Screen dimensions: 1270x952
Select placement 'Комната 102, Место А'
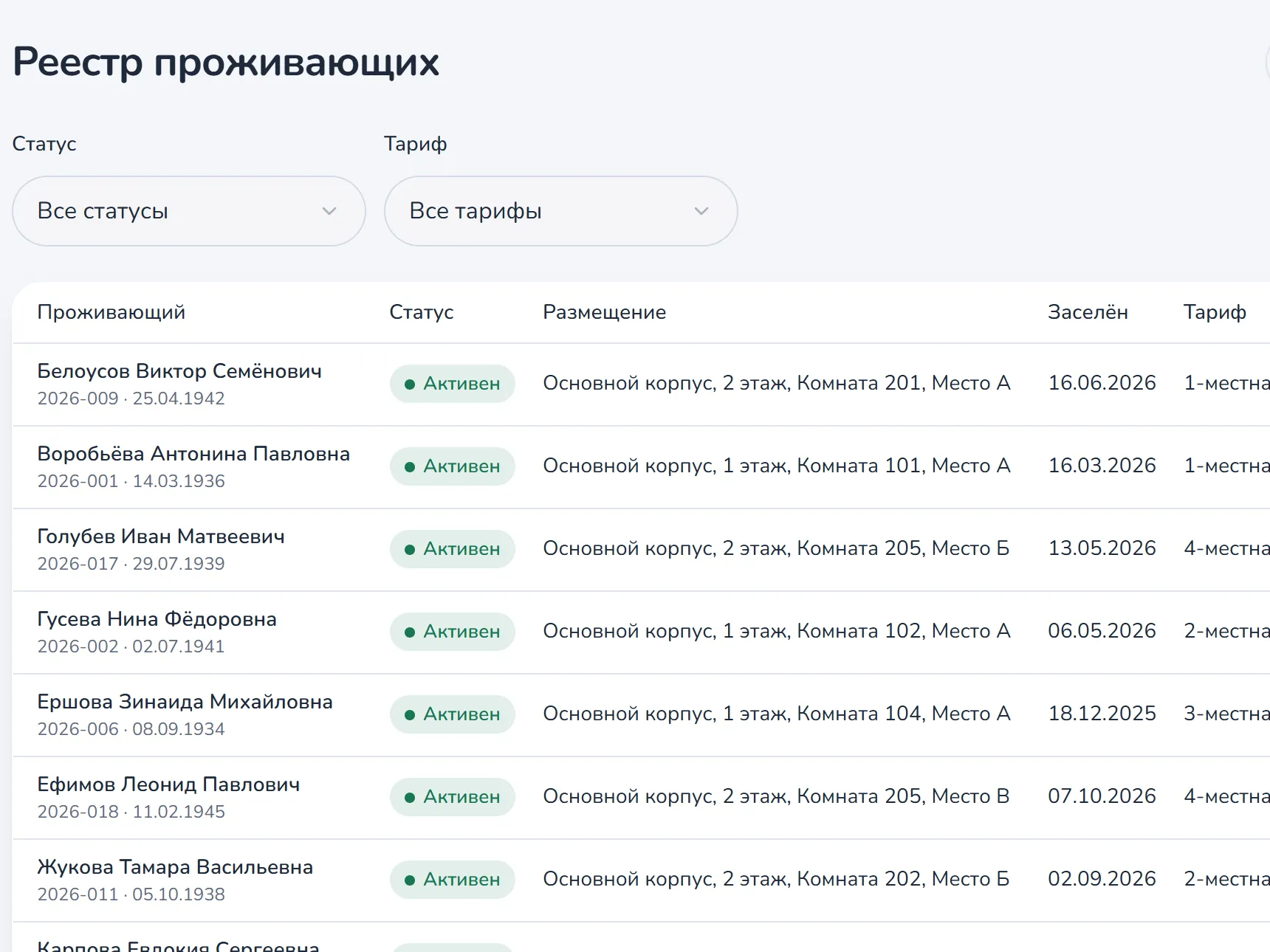(x=904, y=631)
